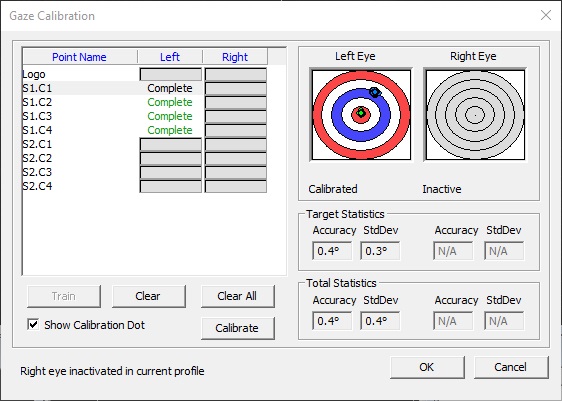Viewport: 562px width, 401px height.
Task: Start calibration with the Calibrate button
Action: [238, 328]
